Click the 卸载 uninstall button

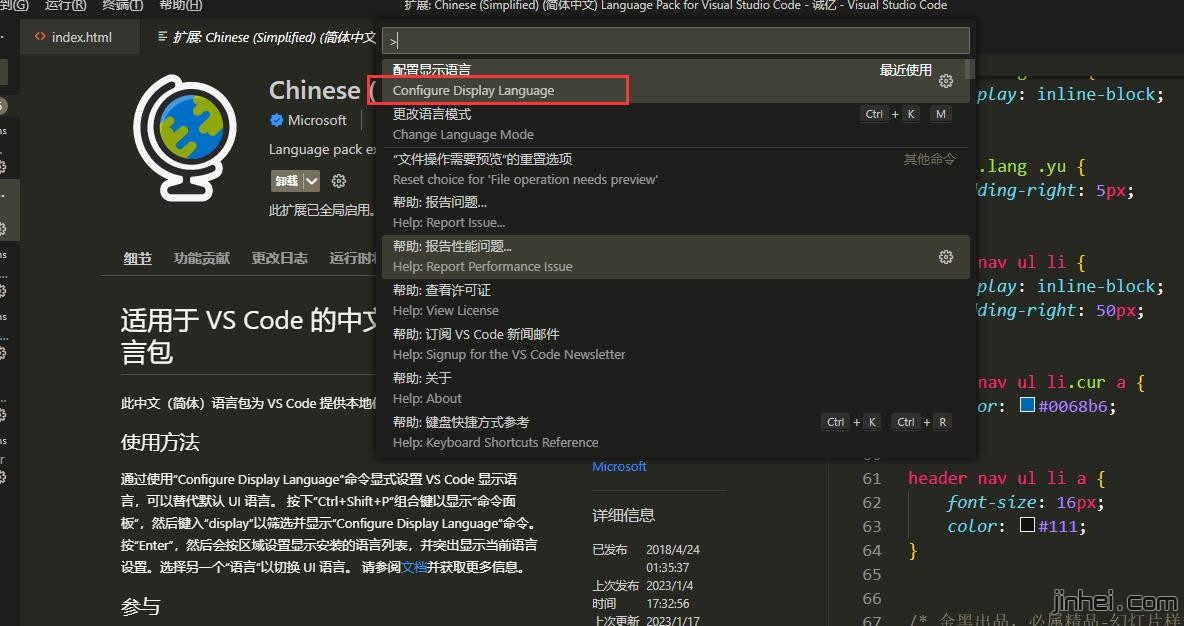click(x=287, y=181)
